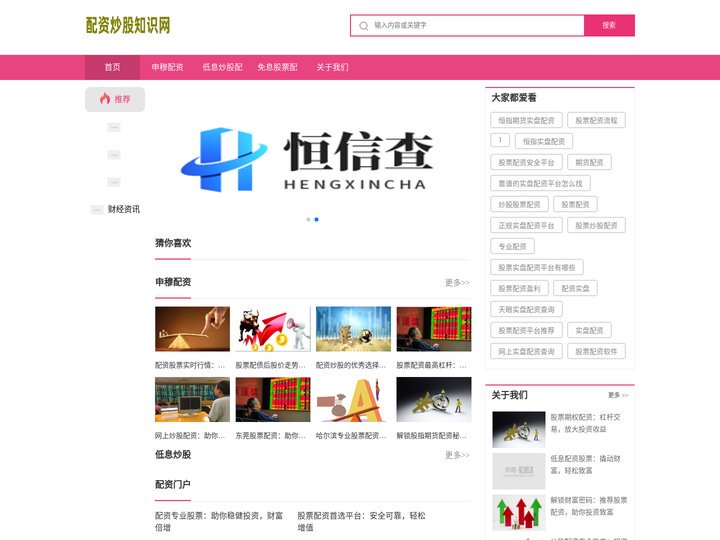Open article 配资专业股票：助你稳健投资
Screen dimensions: 720x540
[219, 522]
